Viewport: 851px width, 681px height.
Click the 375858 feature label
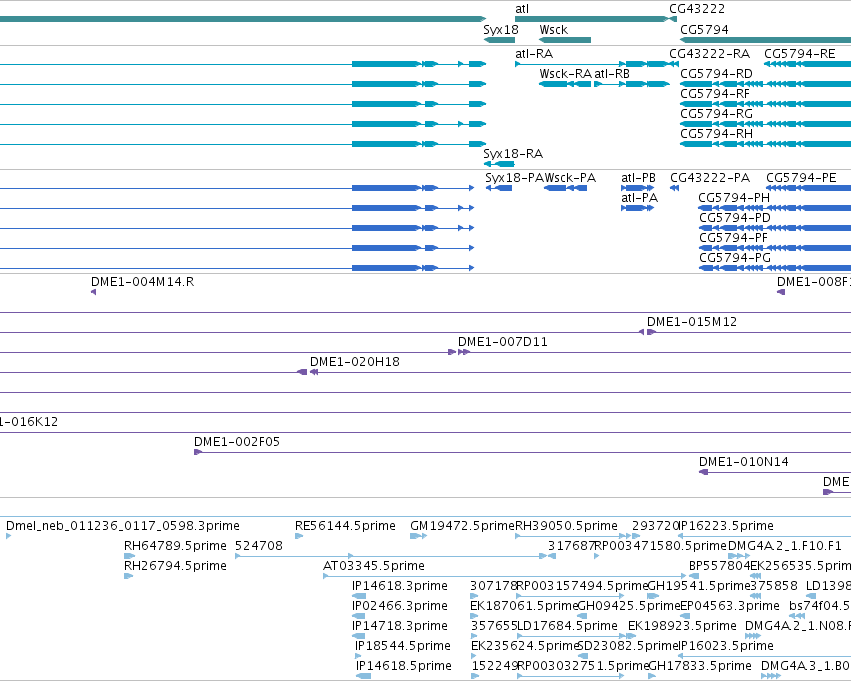point(773,587)
